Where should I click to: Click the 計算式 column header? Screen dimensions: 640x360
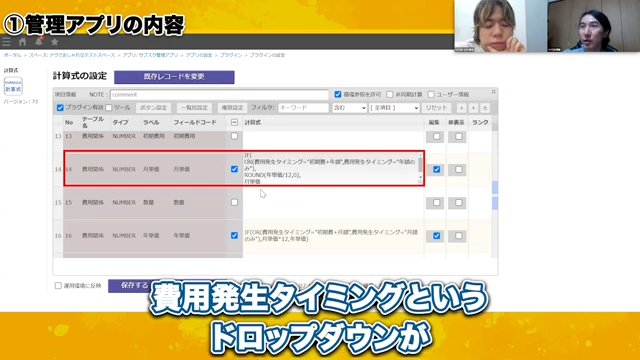[253, 122]
